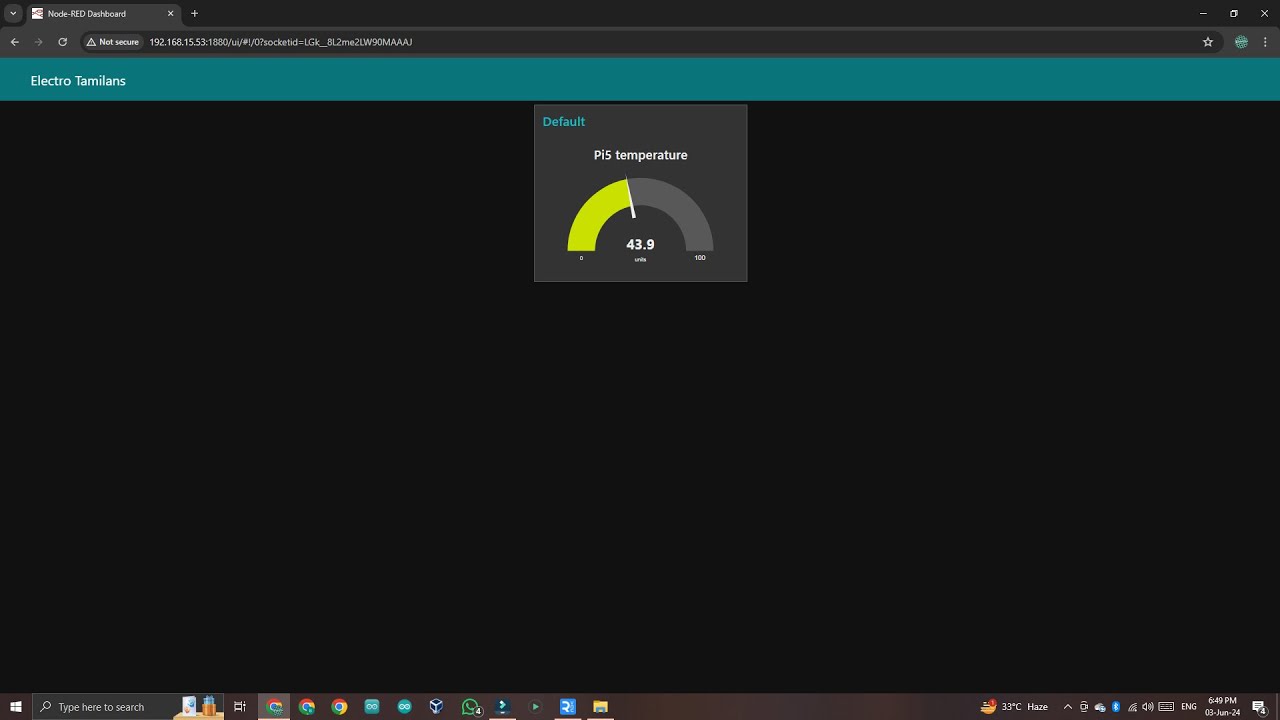Click the Pi5 temperature gauge label

[x=640, y=155]
